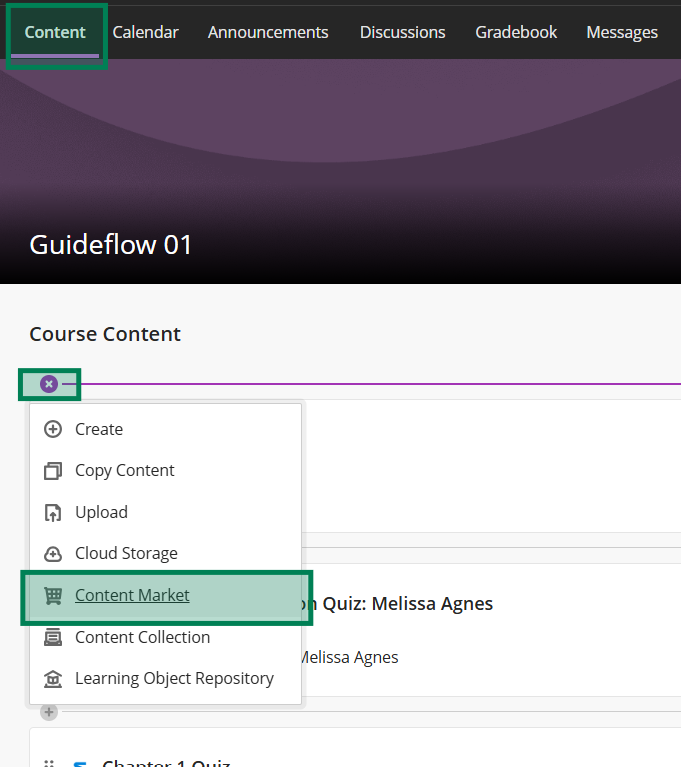Open the Chapter 1 Quiz item

pyautogui.click(x=166, y=762)
